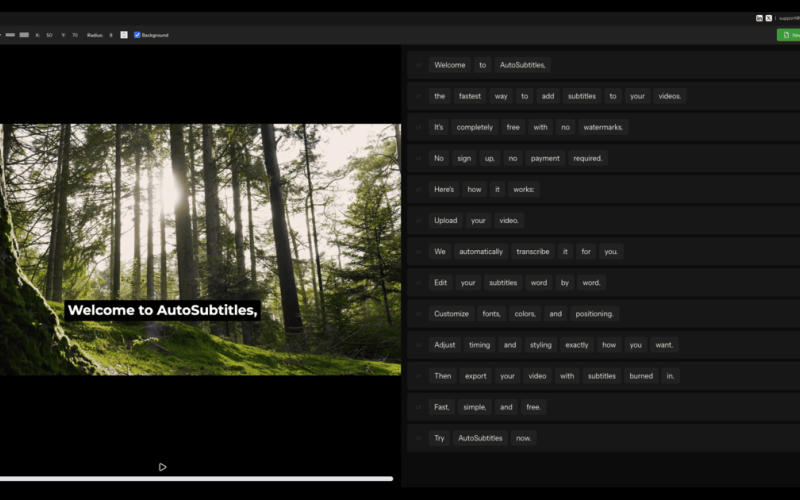Screen dimensions: 800x500
Task: Select the word 'fonts,' in transcript
Action: pyautogui.click(x=491, y=314)
